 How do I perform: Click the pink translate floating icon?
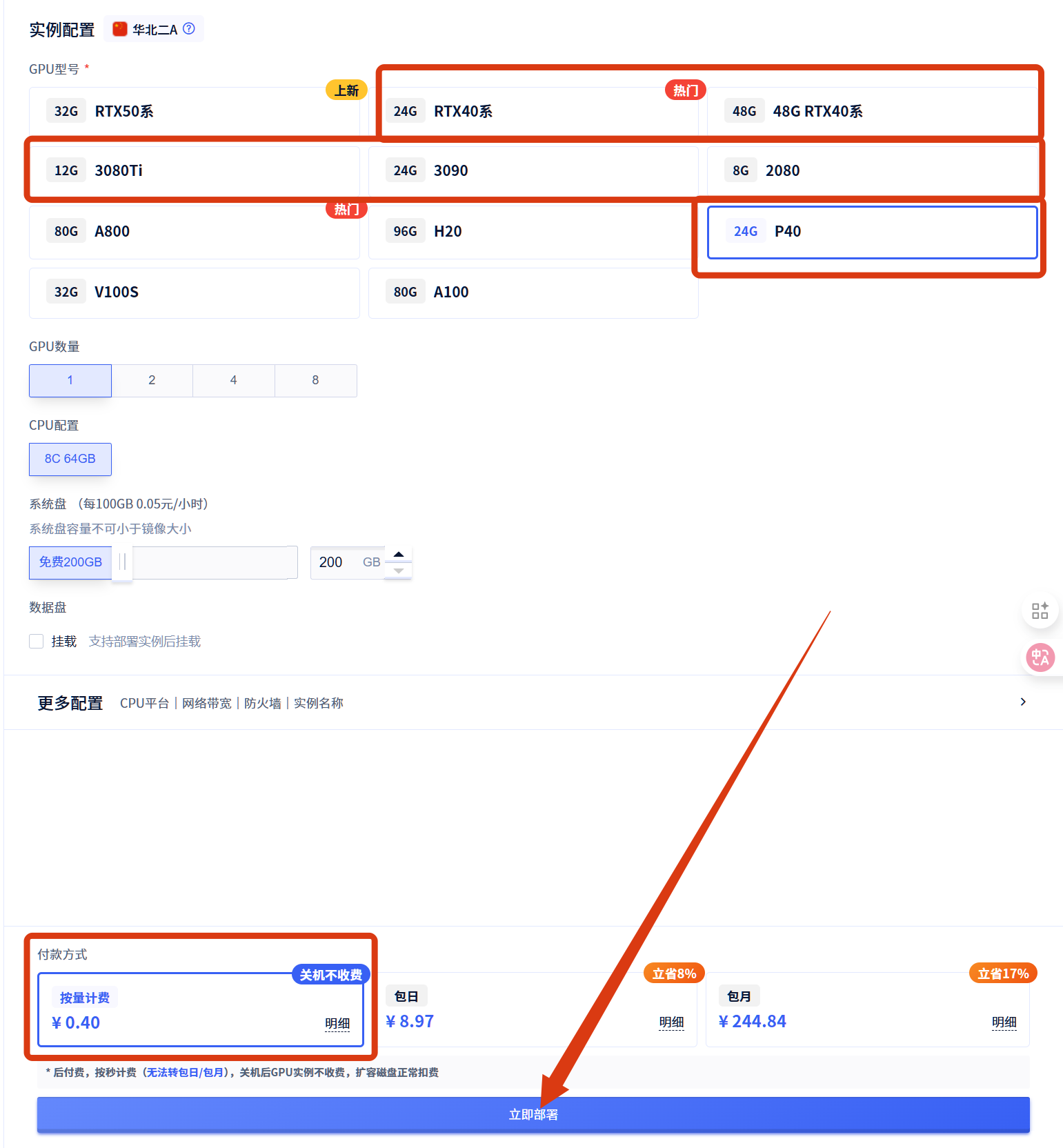click(x=1040, y=657)
